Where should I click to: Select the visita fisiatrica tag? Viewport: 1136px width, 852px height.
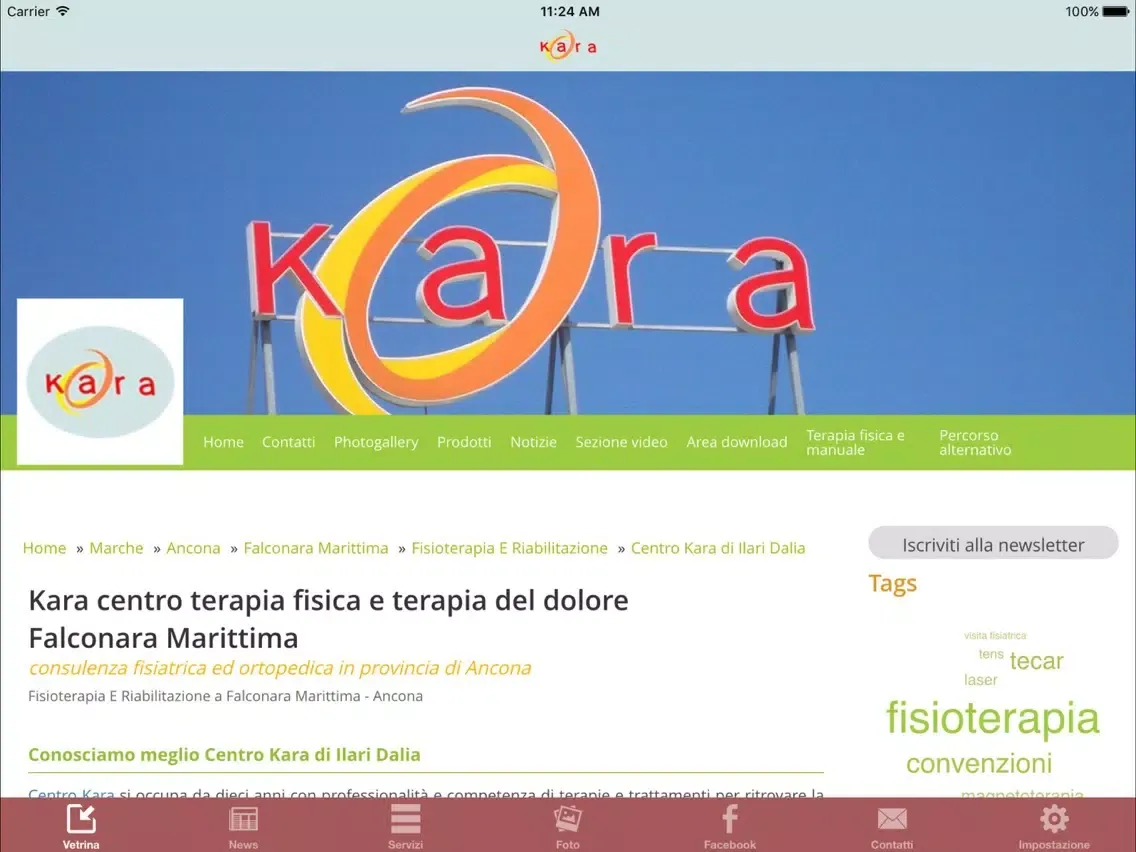point(995,635)
